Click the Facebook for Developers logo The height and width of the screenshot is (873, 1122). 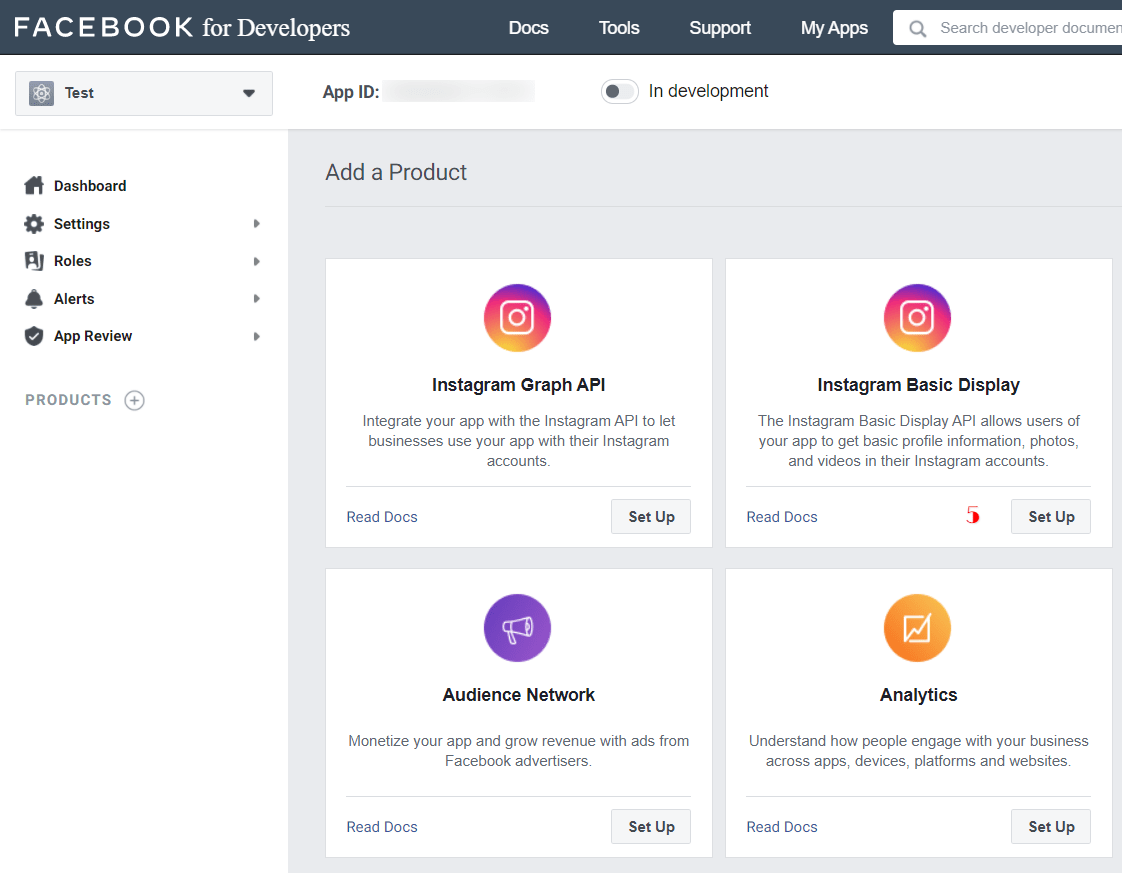182,28
